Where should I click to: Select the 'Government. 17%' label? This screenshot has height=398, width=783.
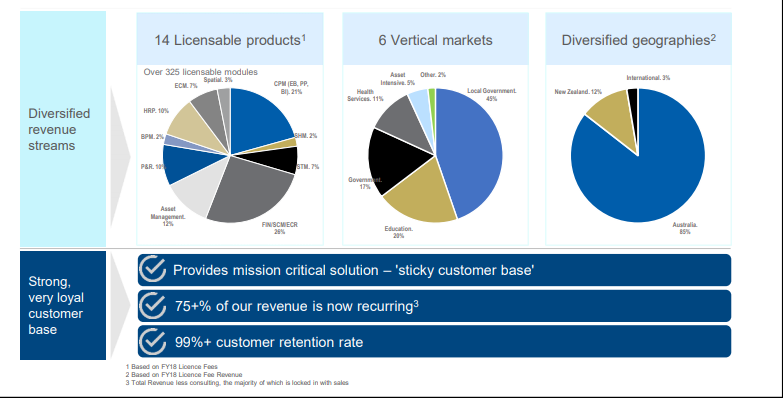(x=365, y=183)
